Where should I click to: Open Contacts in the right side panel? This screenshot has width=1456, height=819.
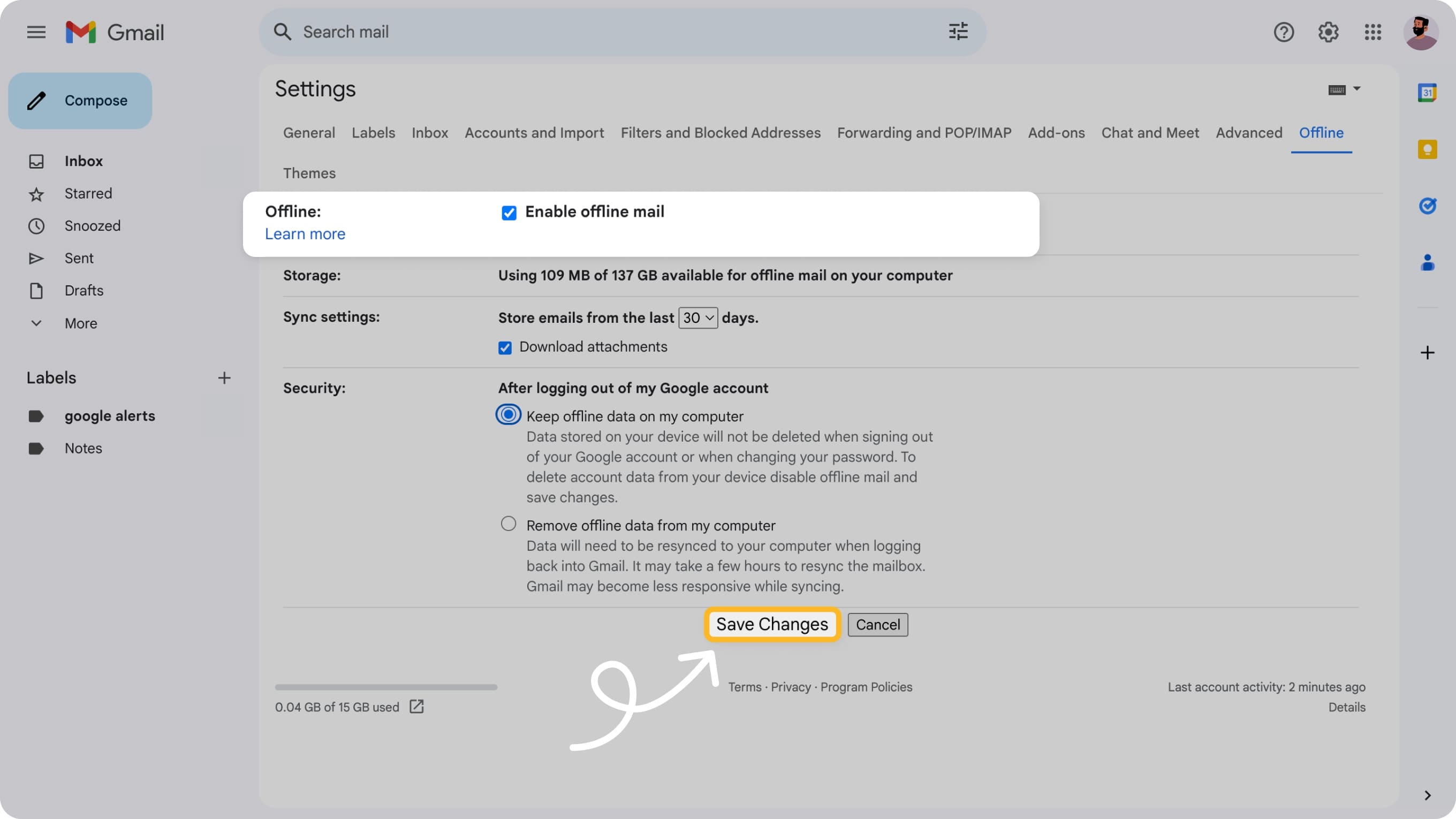point(1428,261)
